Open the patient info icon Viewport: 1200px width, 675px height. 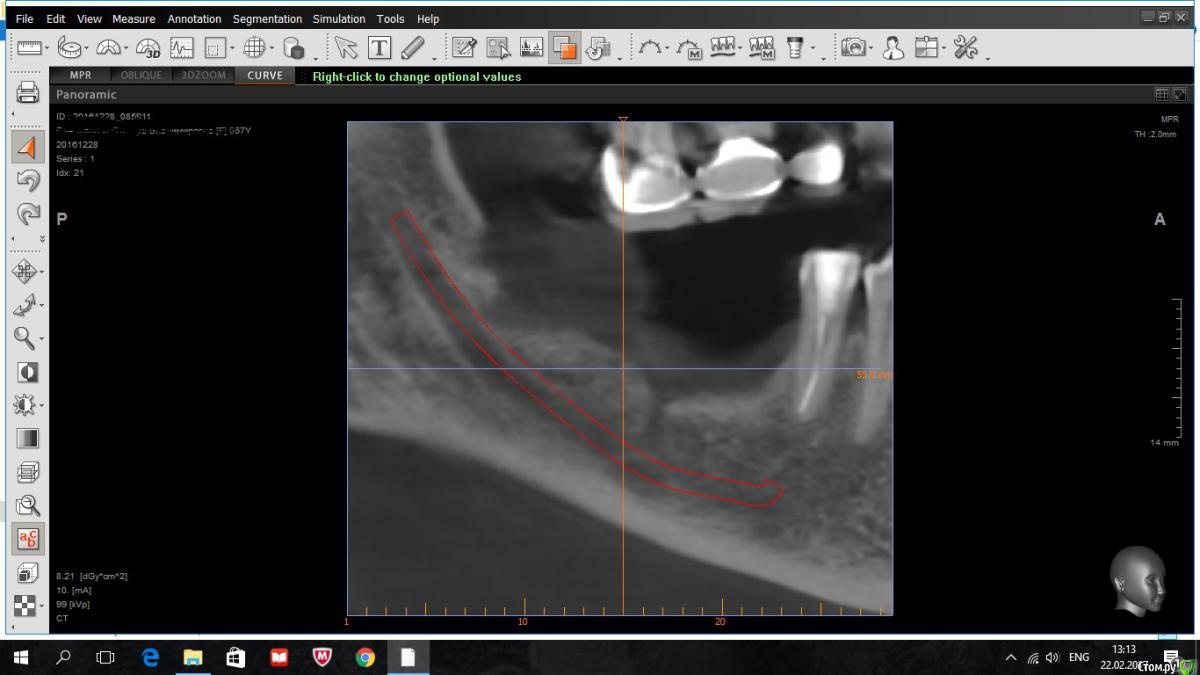click(893, 47)
